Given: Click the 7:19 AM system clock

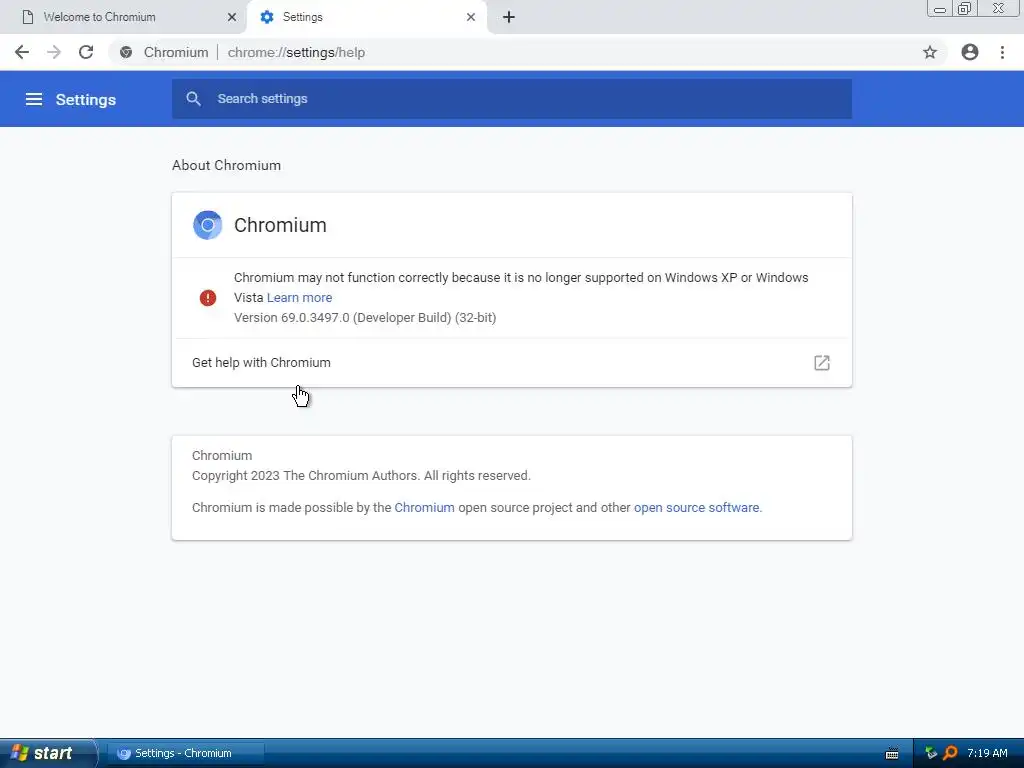Looking at the screenshot, I should coord(987,753).
